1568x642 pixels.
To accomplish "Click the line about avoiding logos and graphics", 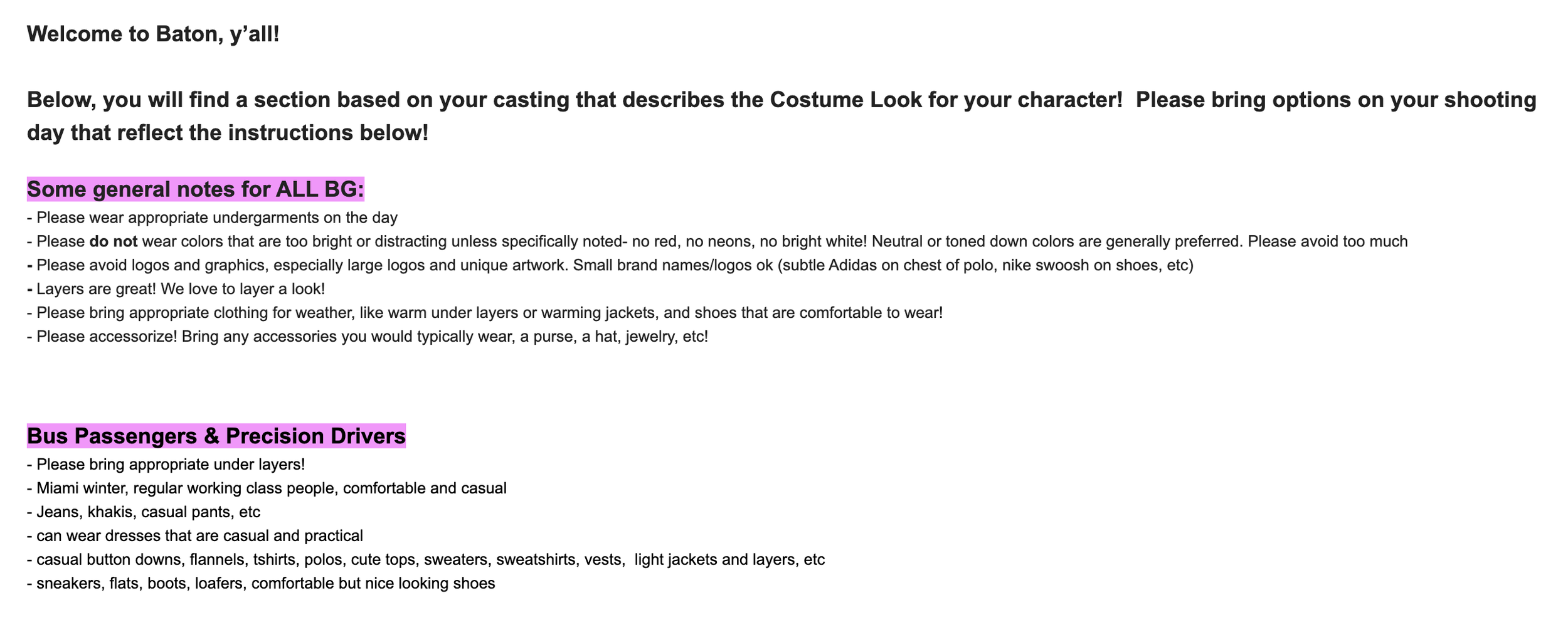I will [x=610, y=265].
